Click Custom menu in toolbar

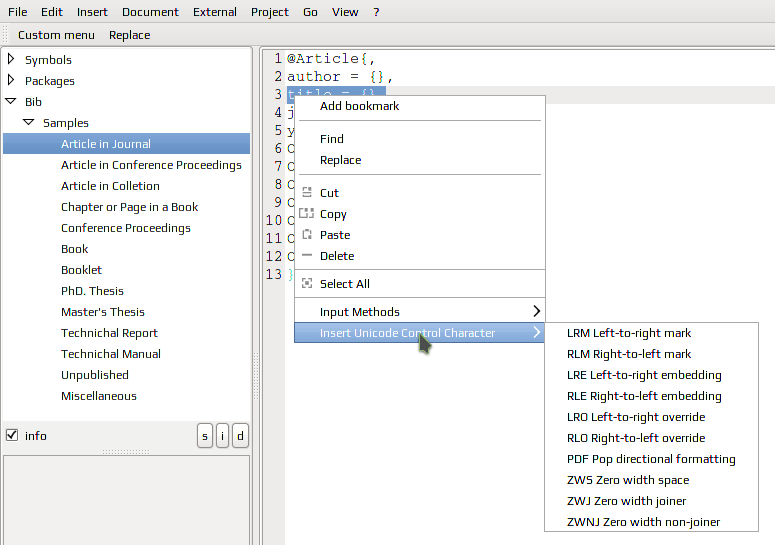[x=56, y=35]
